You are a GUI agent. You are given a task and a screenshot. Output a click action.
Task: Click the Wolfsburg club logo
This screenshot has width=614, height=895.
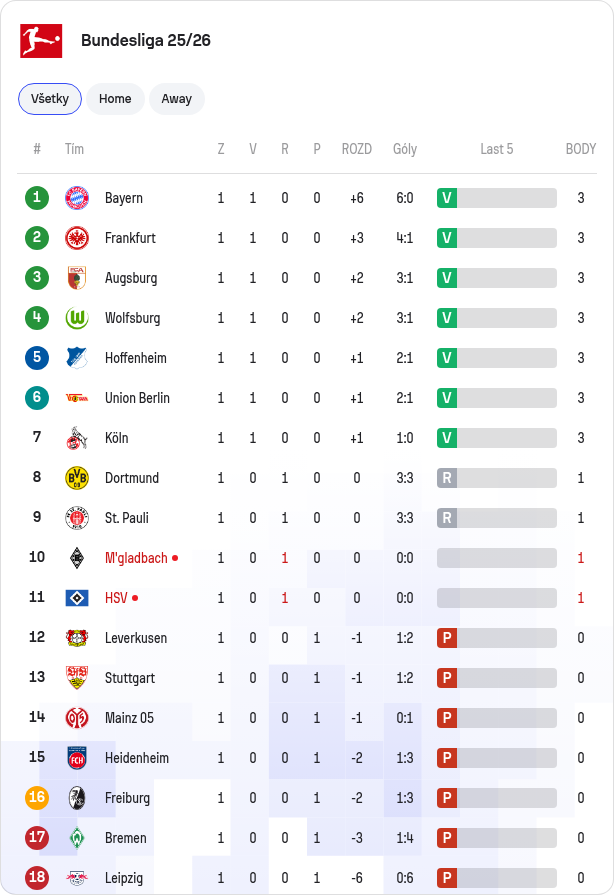[77, 318]
